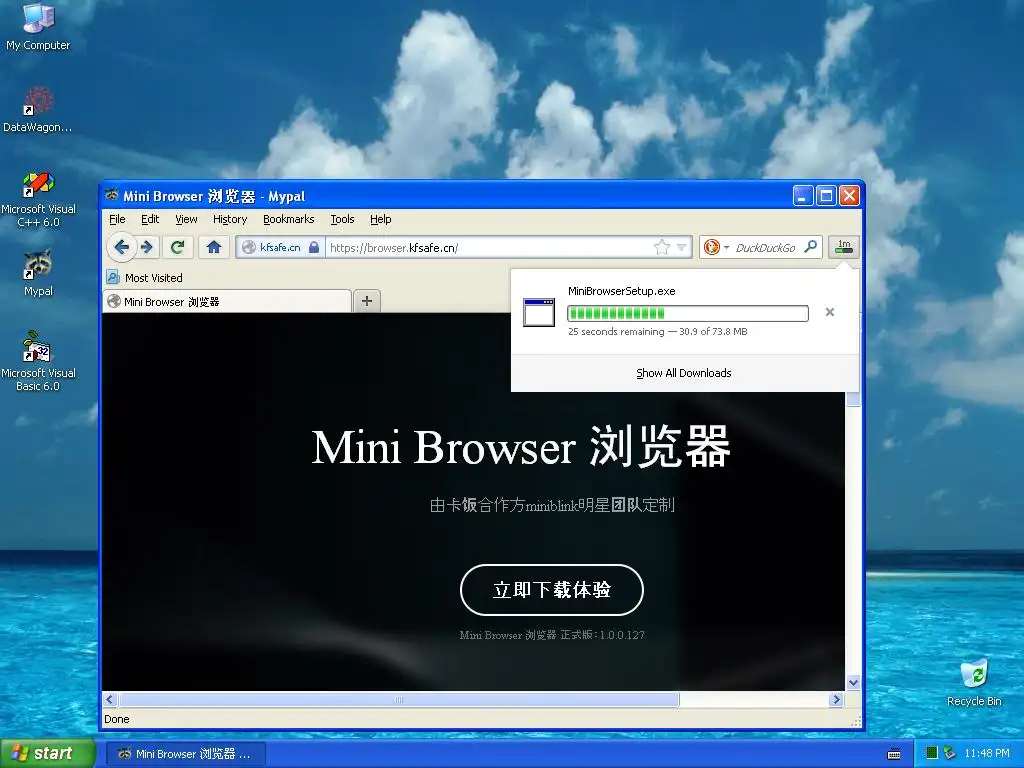
Task: Click the MiniBrowserSetup.exe file name
Action: click(621, 291)
